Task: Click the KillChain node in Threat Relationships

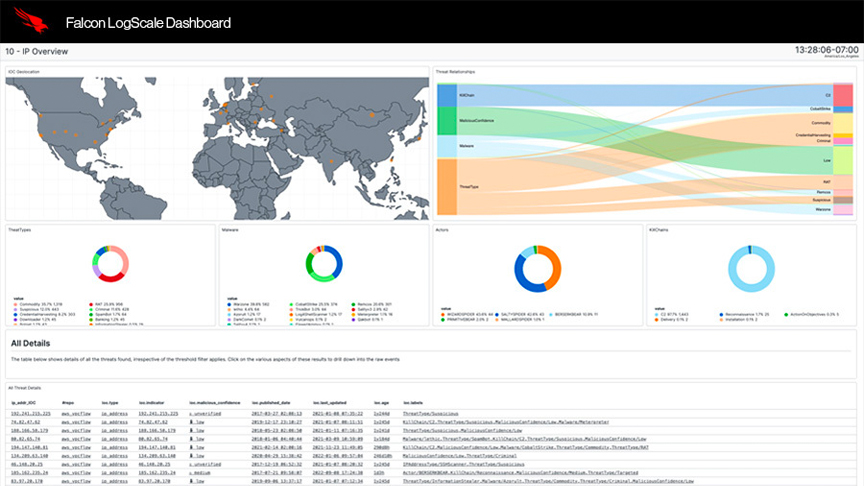Action: [x=447, y=95]
